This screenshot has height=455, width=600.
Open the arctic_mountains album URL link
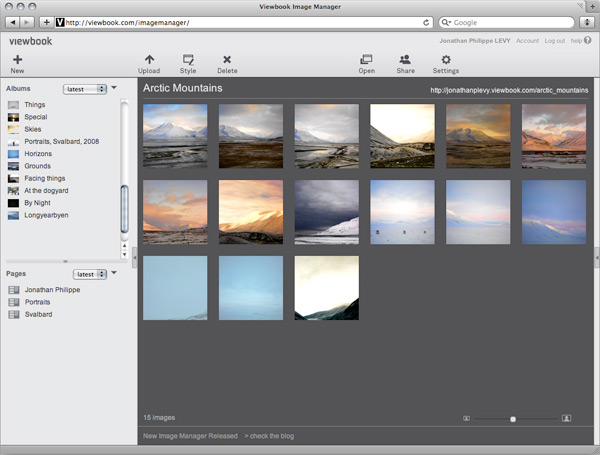tap(509, 90)
